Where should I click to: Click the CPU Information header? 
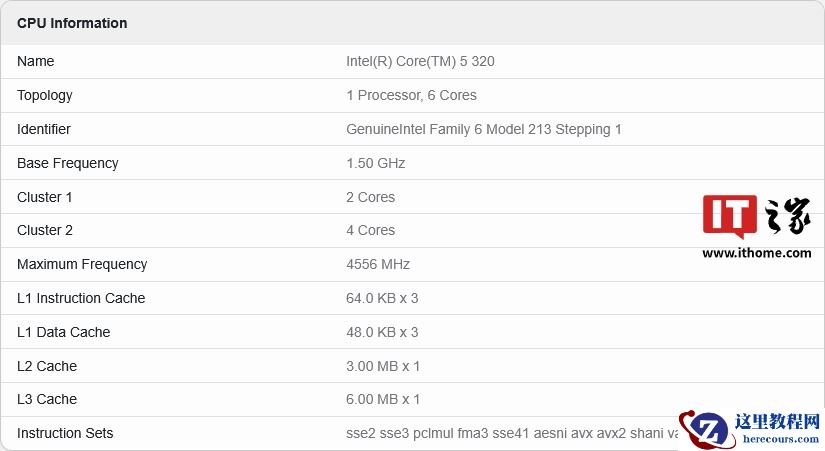72,23
